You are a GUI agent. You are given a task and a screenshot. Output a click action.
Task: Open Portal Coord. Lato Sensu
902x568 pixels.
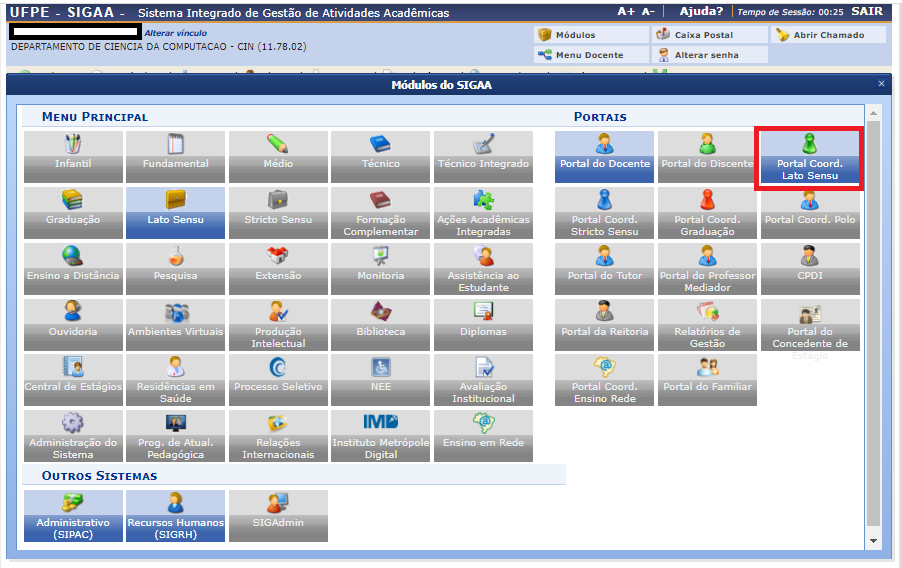[x=809, y=157]
